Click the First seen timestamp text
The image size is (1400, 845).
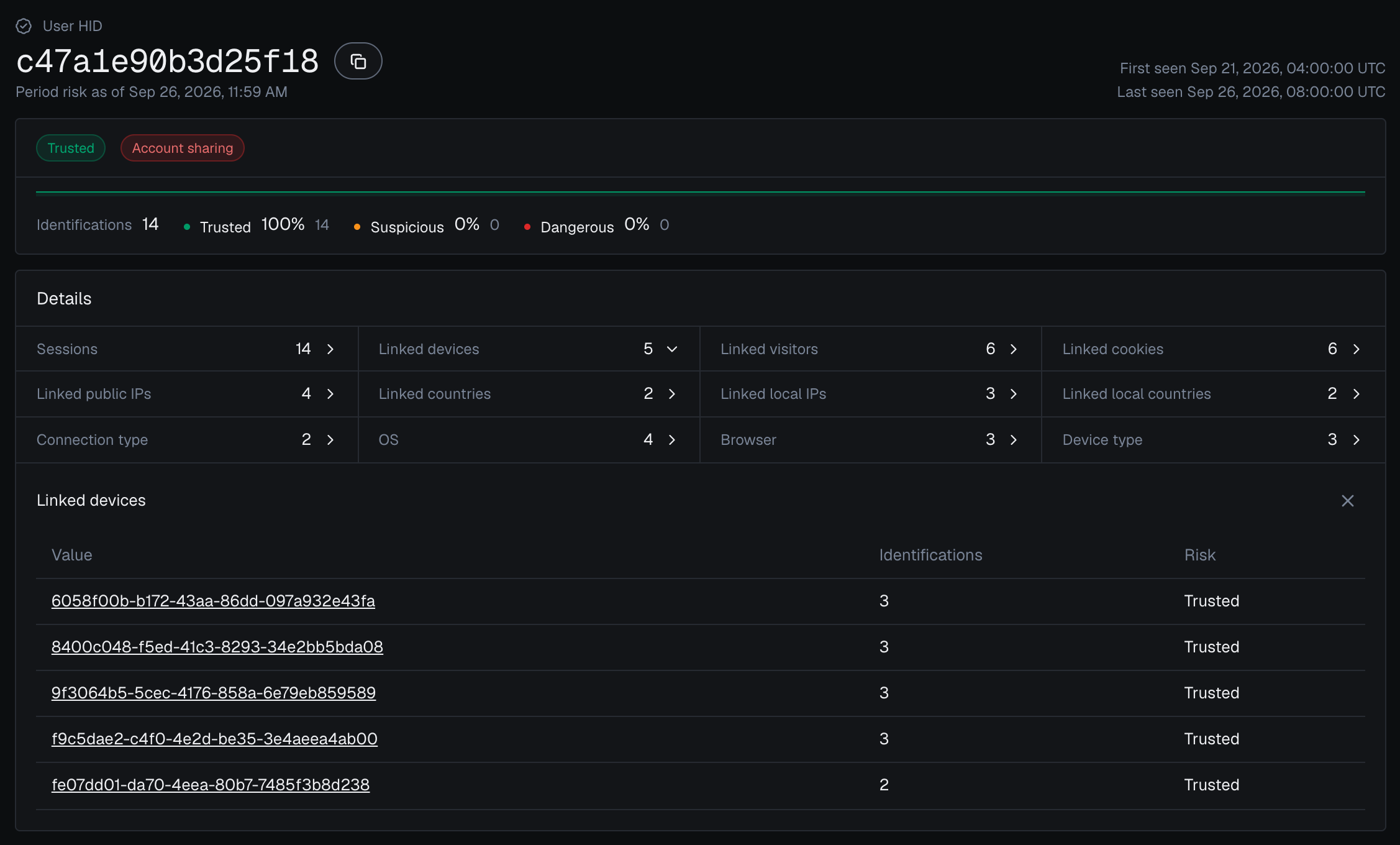(1252, 68)
